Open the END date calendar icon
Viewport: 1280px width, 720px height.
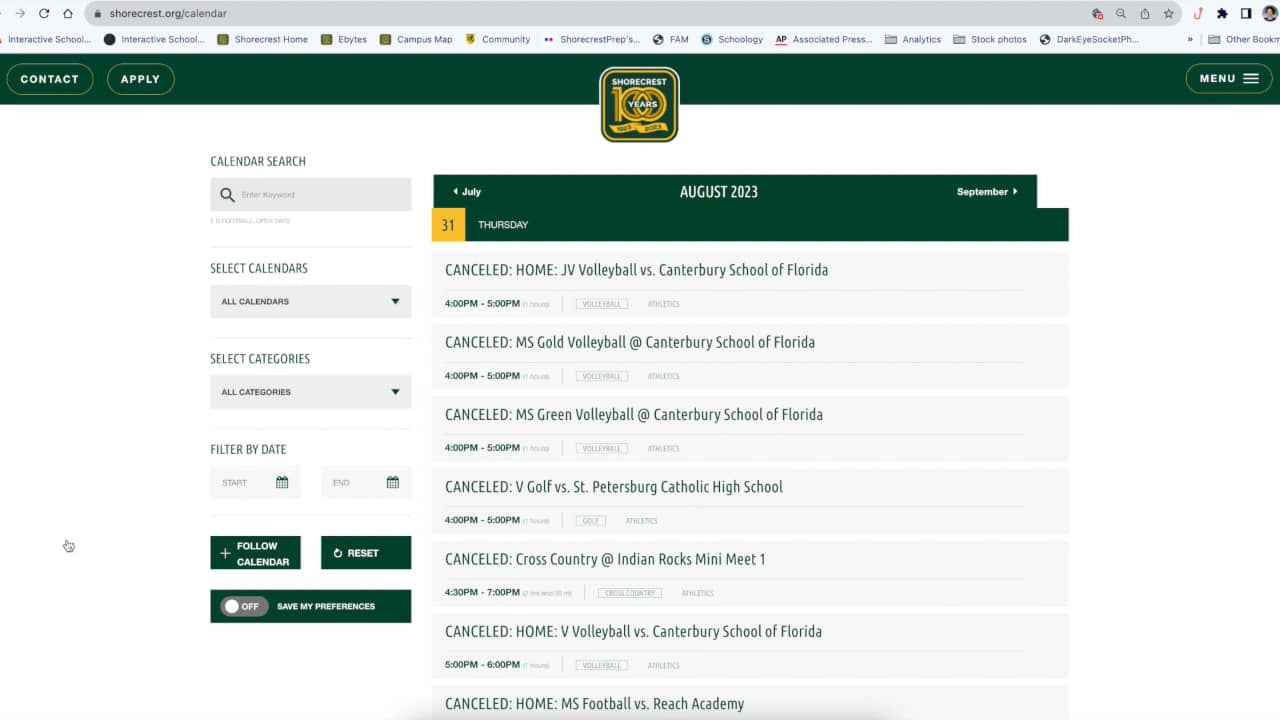click(393, 482)
